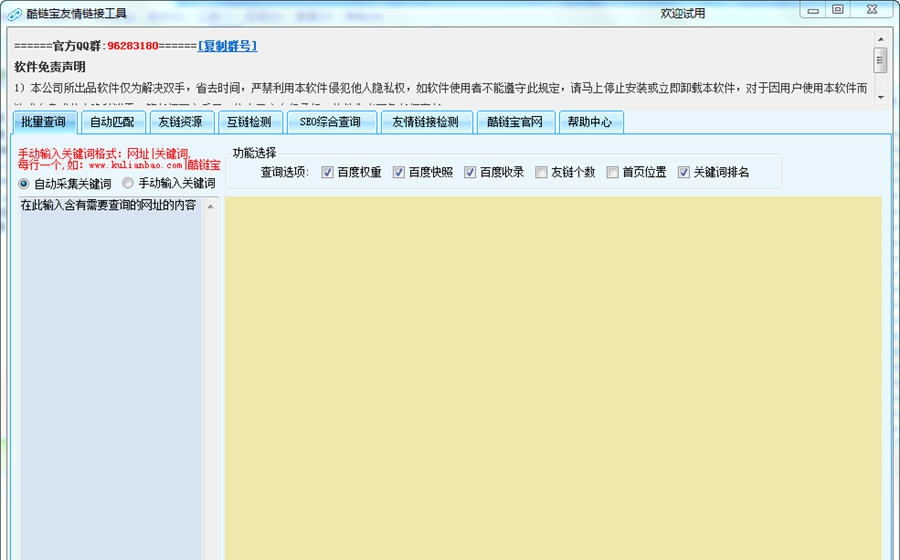900x560 pixels.
Task: Click the 欢迎试用 title bar text
Action: point(682,13)
